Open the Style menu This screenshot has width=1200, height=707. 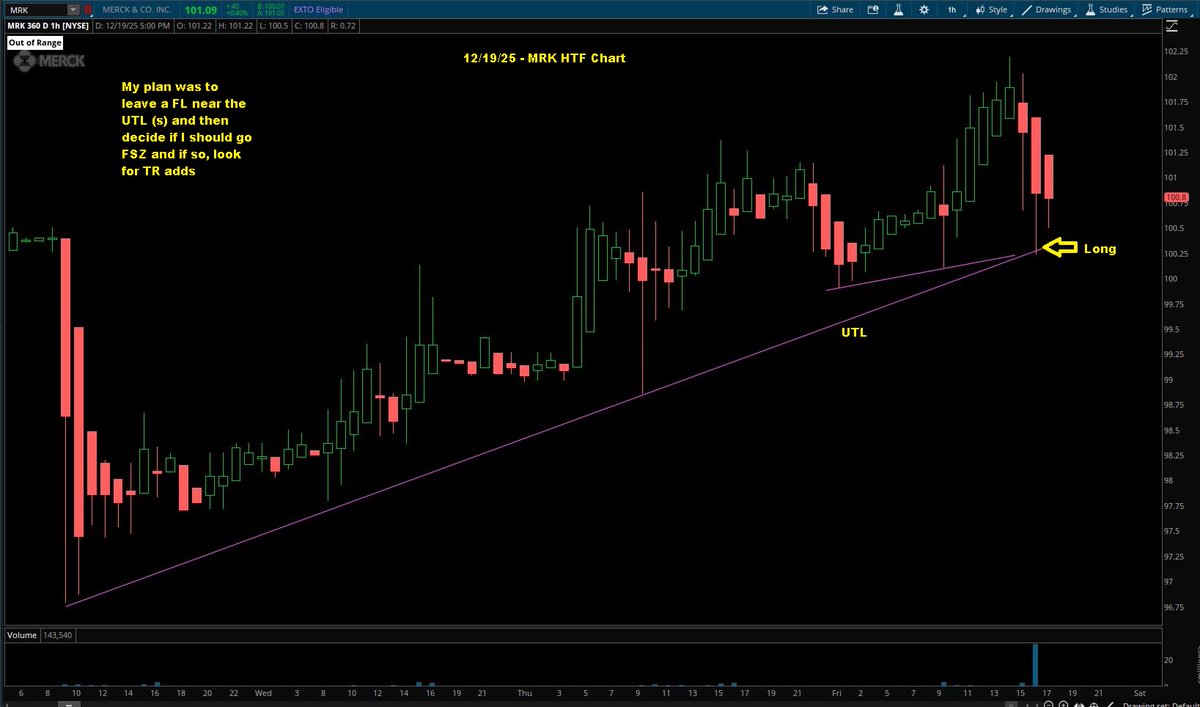pos(996,10)
